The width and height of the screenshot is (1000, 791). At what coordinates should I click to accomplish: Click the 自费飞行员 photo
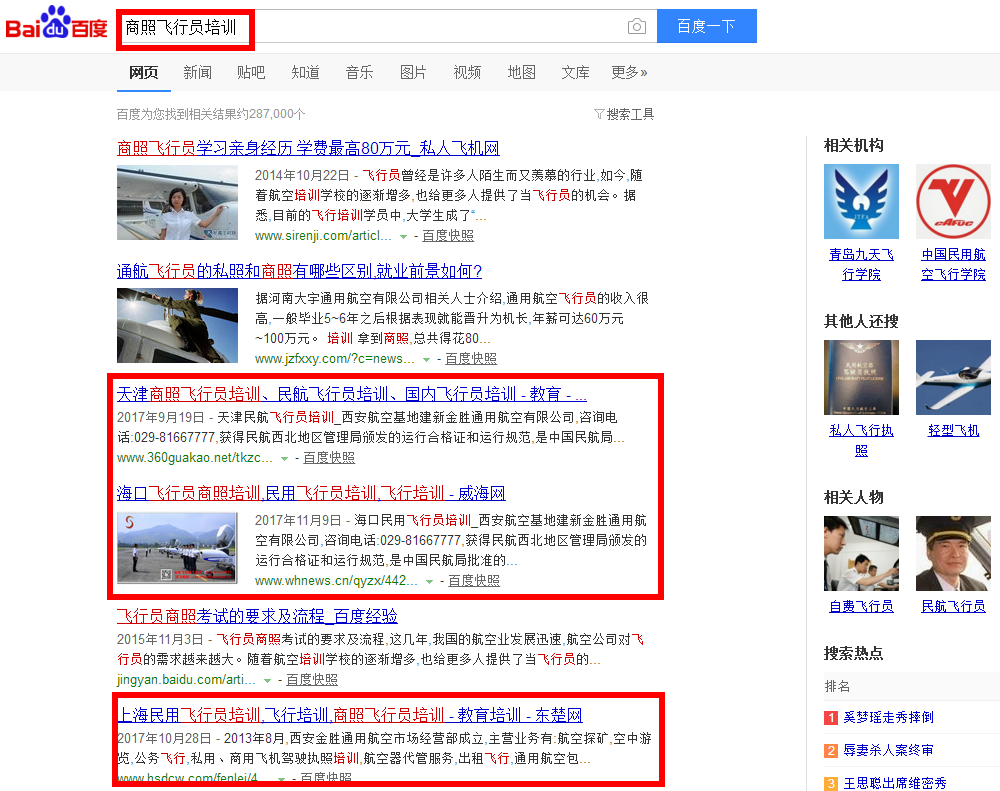click(861, 554)
